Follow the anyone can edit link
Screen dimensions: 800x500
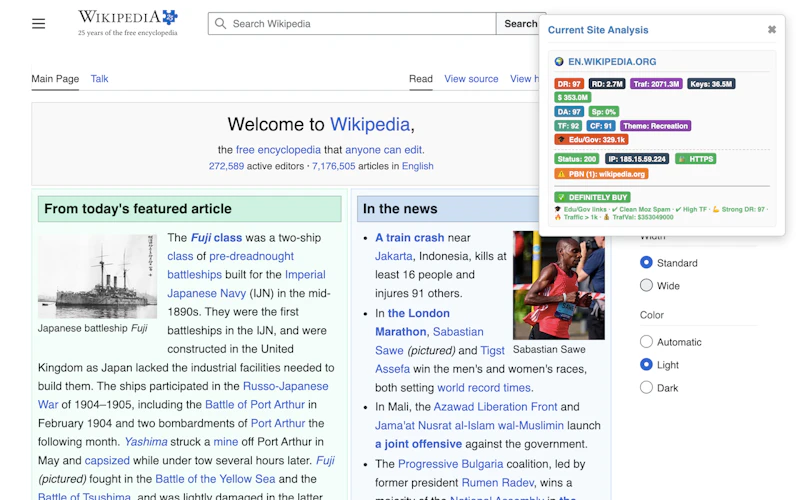point(384,149)
